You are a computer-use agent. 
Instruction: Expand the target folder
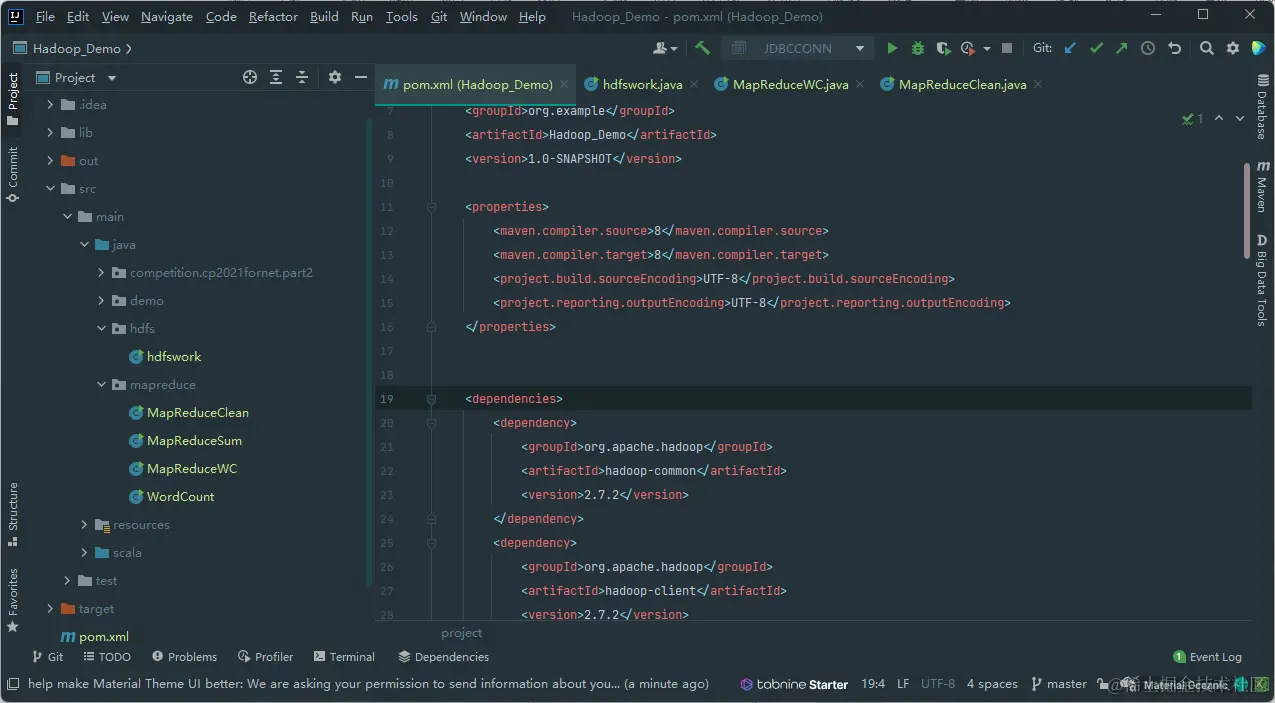point(50,609)
